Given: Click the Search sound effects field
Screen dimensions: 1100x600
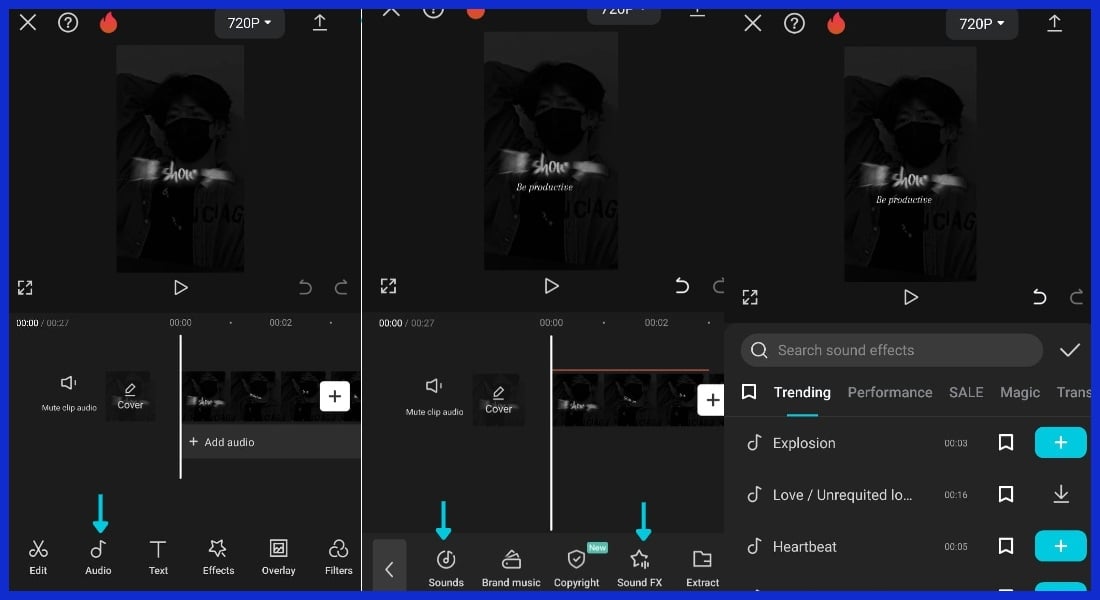Looking at the screenshot, I should pos(890,350).
